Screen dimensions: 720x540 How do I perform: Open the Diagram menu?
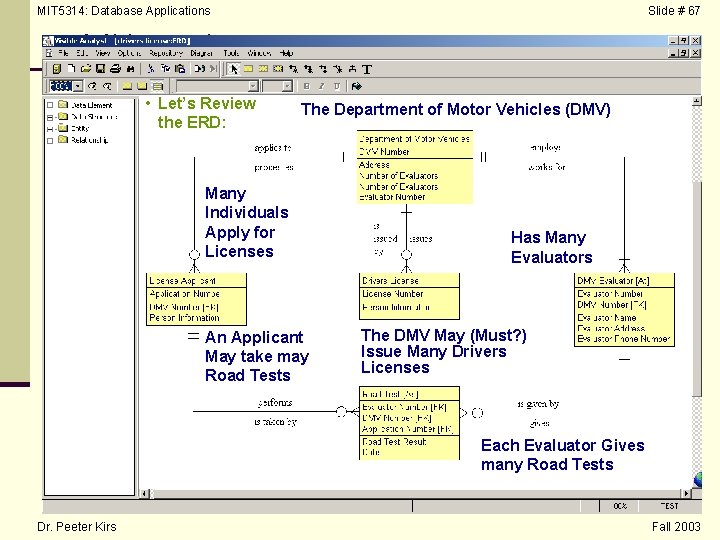pos(202,53)
